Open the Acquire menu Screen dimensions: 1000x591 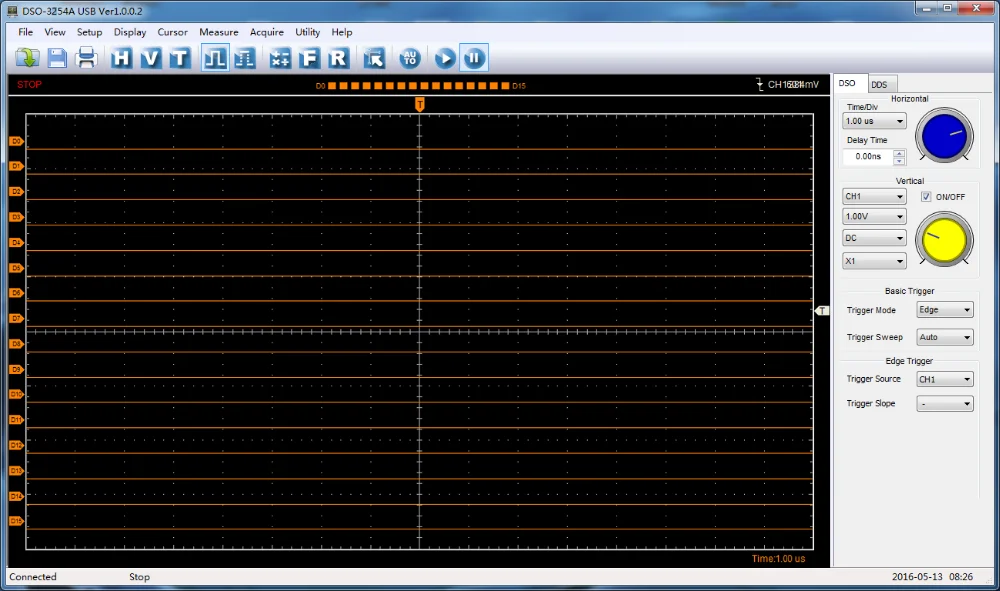(267, 32)
